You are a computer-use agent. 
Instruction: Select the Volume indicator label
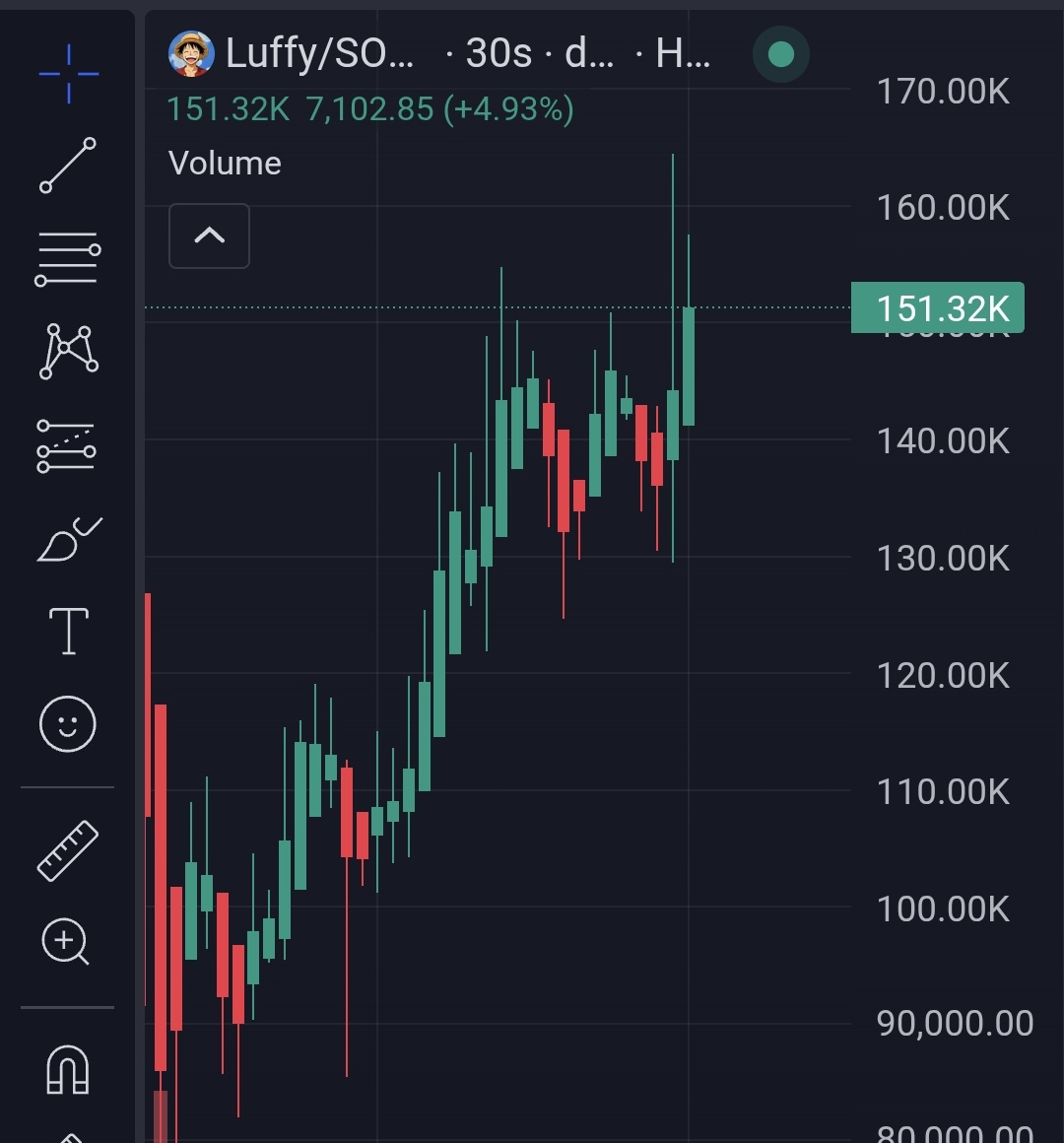click(x=225, y=164)
